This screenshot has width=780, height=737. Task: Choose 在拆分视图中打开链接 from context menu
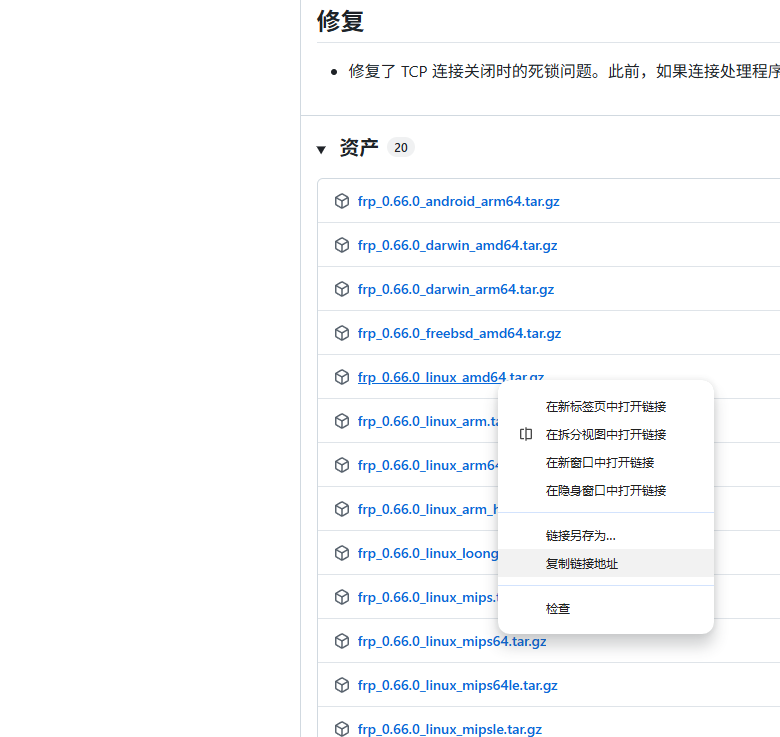pos(606,435)
